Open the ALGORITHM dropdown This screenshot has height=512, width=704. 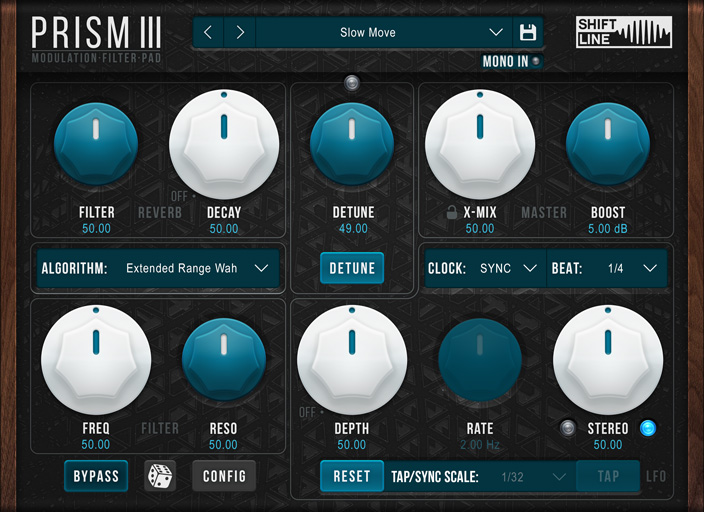pyautogui.click(x=158, y=268)
